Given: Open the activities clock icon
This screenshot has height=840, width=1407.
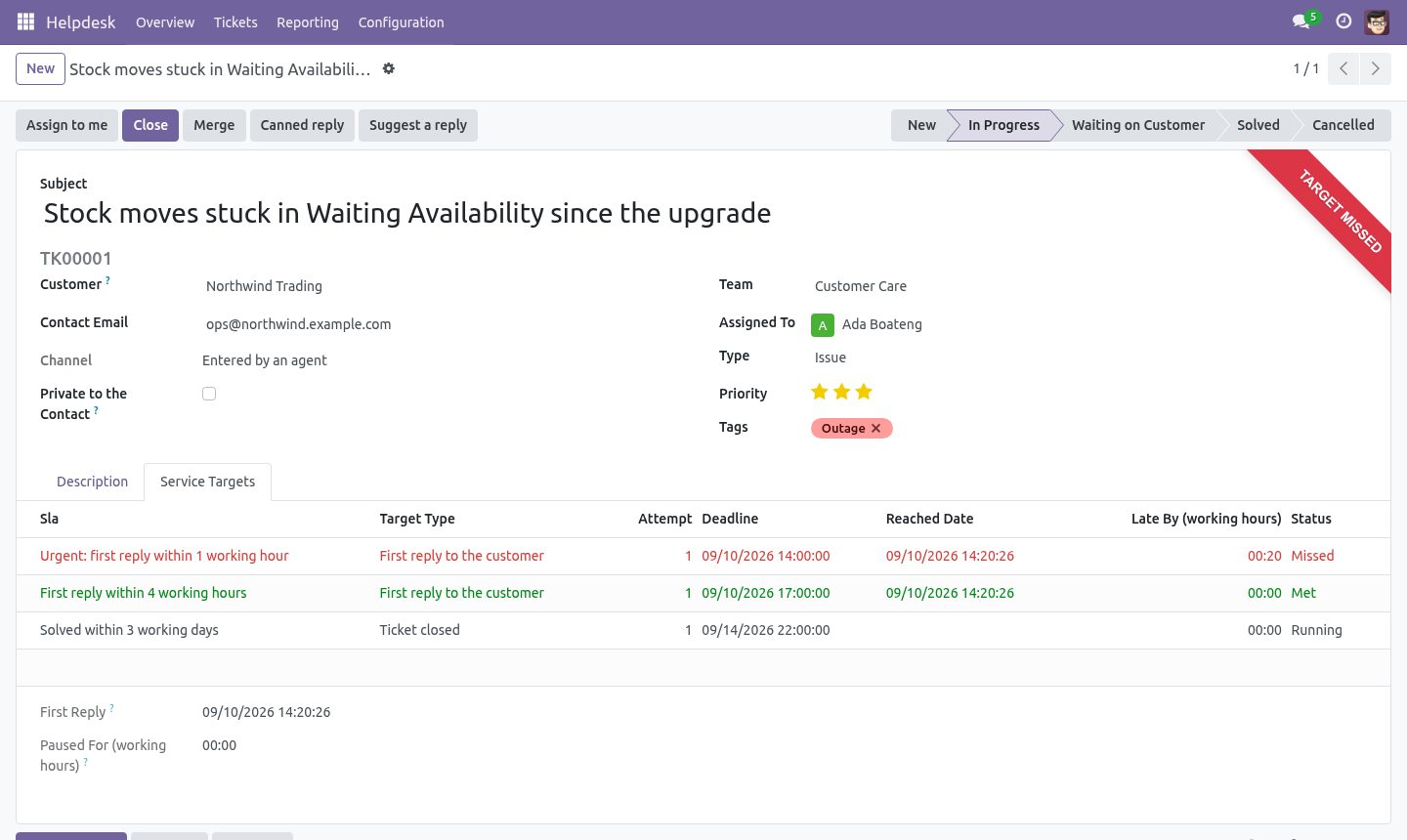Looking at the screenshot, I should [1343, 21].
